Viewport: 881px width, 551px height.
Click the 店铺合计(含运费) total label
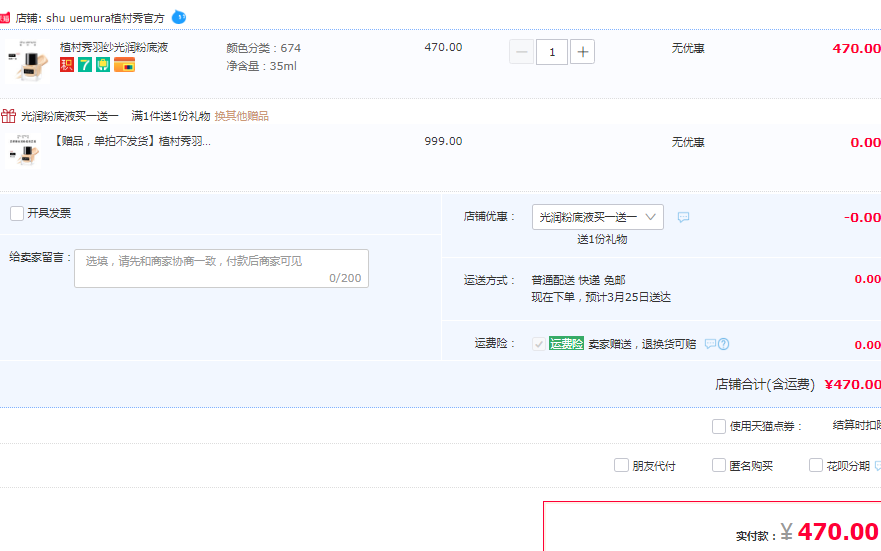click(x=765, y=384)
